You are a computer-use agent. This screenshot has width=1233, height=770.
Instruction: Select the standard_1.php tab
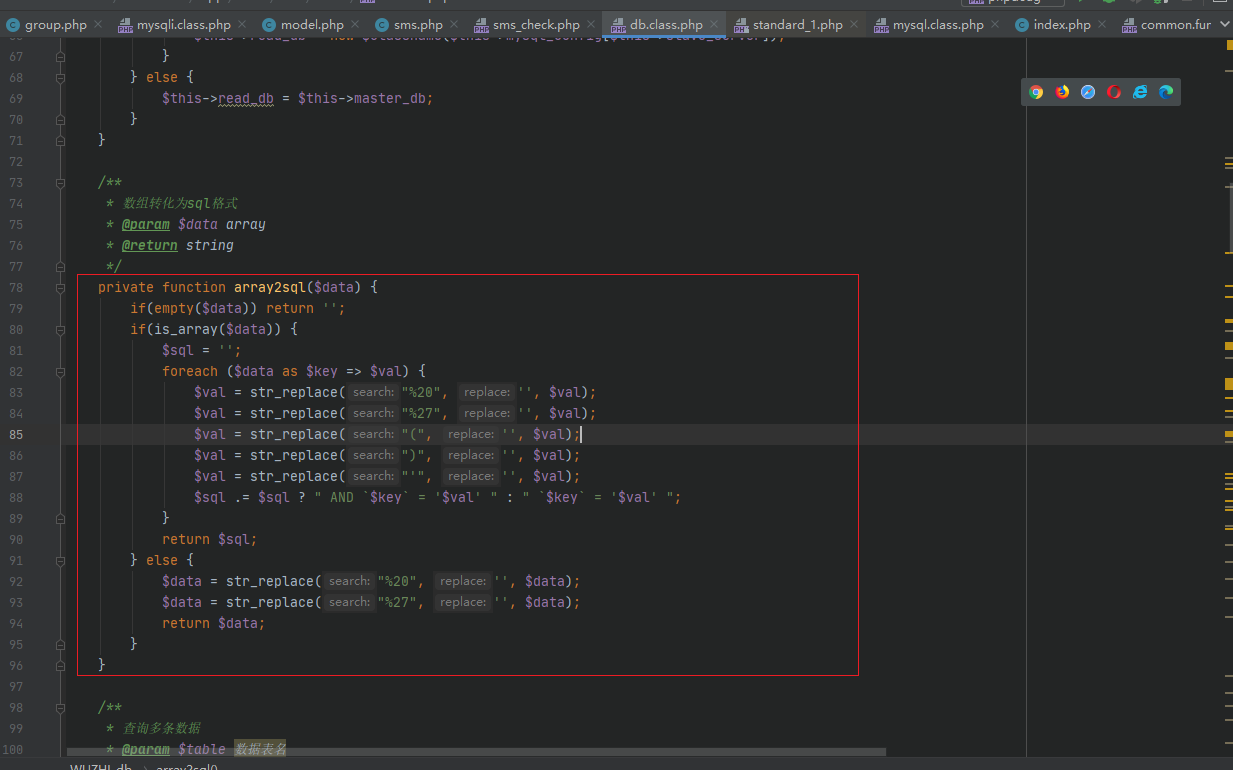[797, 25]
